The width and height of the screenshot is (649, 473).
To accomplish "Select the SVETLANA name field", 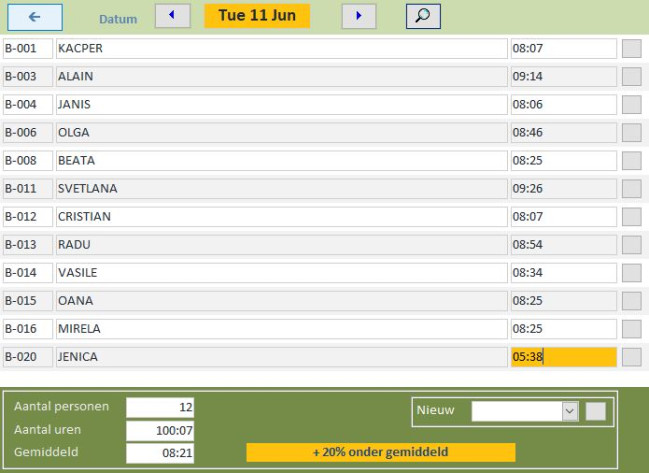I will pos(281,189).
